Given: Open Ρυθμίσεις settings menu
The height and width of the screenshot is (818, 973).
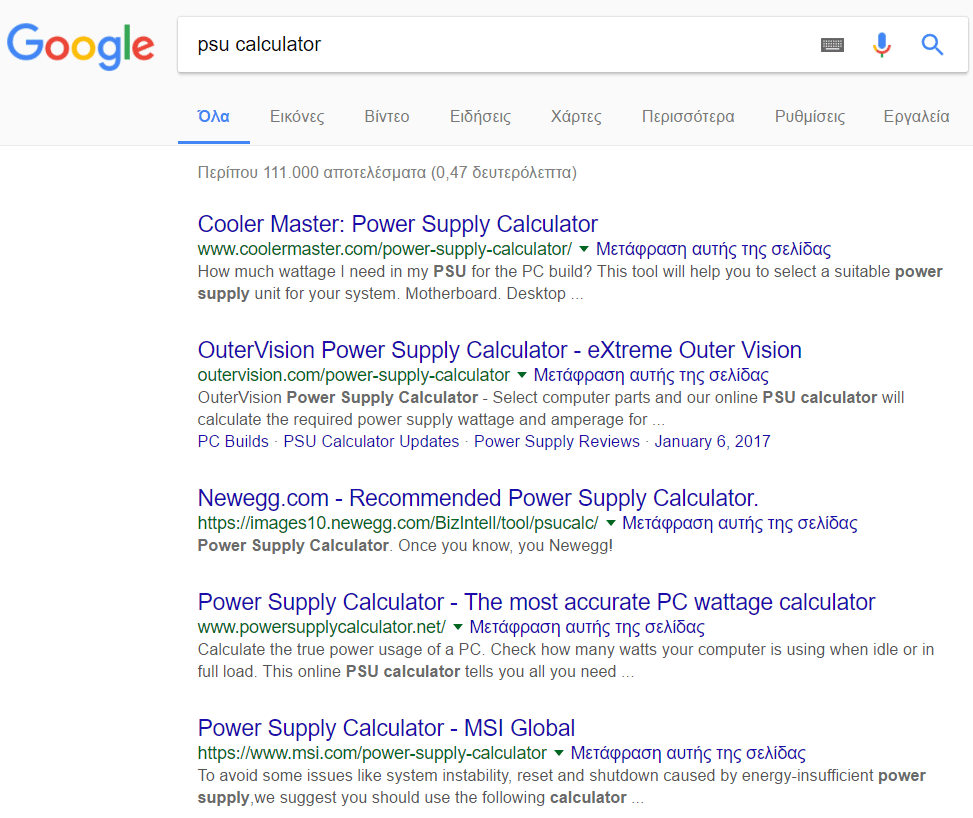Looking at the screenshot, I should click(x=810, y=117).
